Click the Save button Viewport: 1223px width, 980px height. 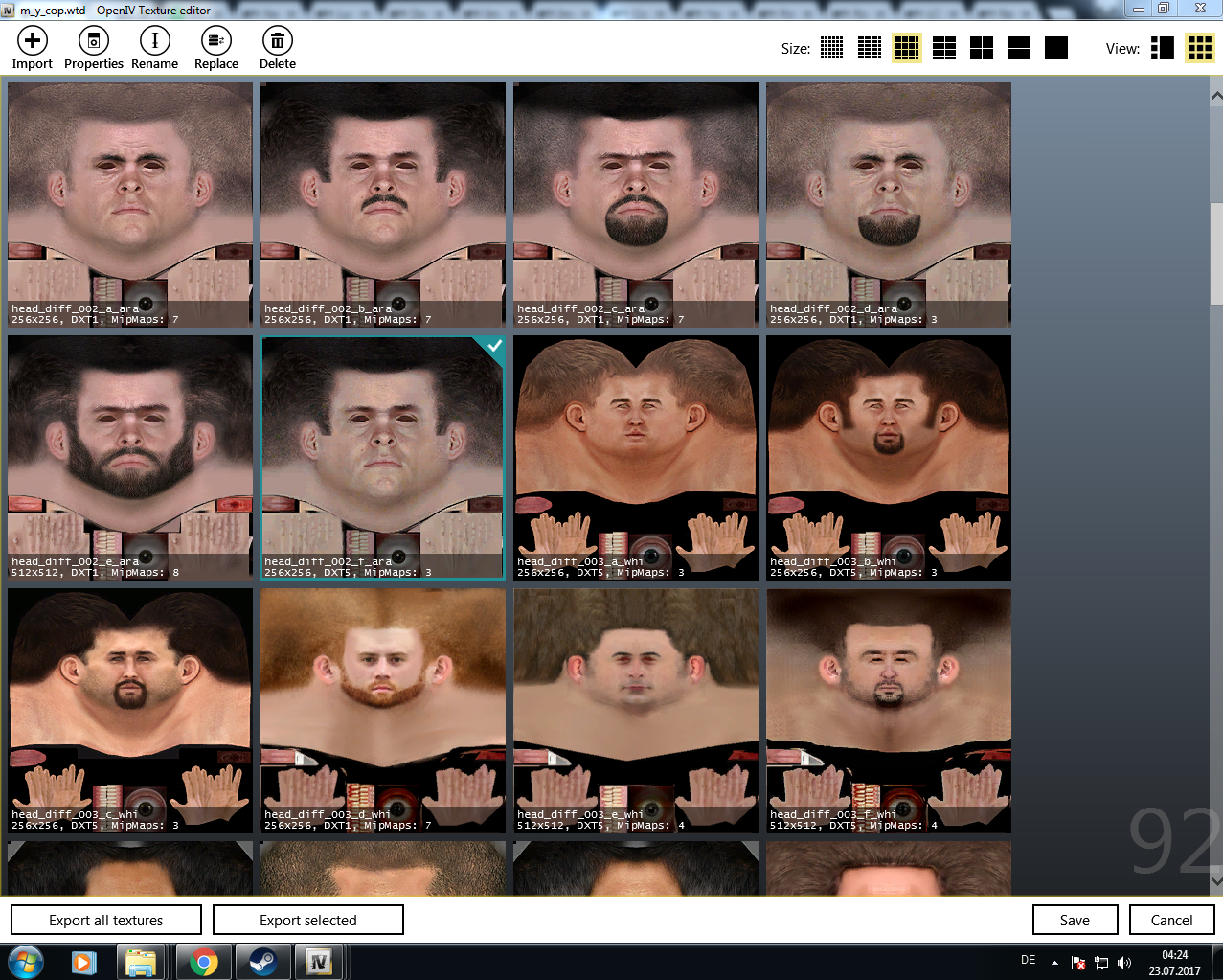click(x=1075, y=920)
